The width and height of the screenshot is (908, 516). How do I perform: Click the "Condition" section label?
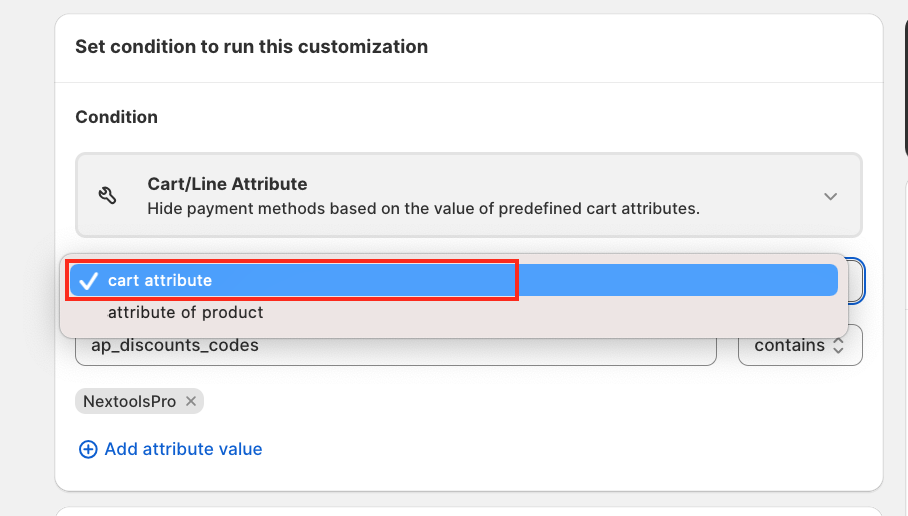click(116, 117)
